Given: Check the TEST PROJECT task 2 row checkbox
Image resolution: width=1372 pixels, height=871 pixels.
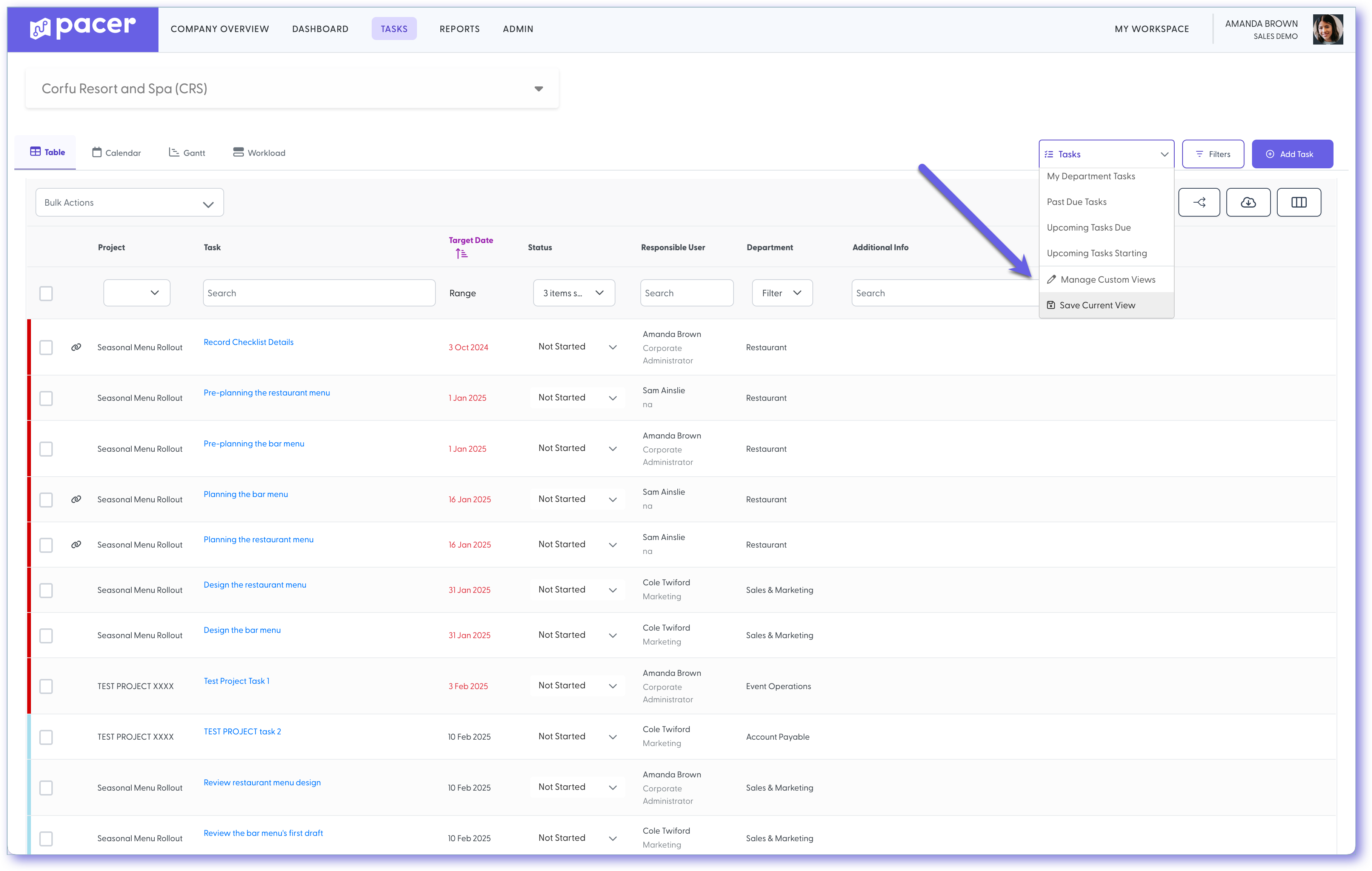Looking at the screenshot, I should pos(46,737).
